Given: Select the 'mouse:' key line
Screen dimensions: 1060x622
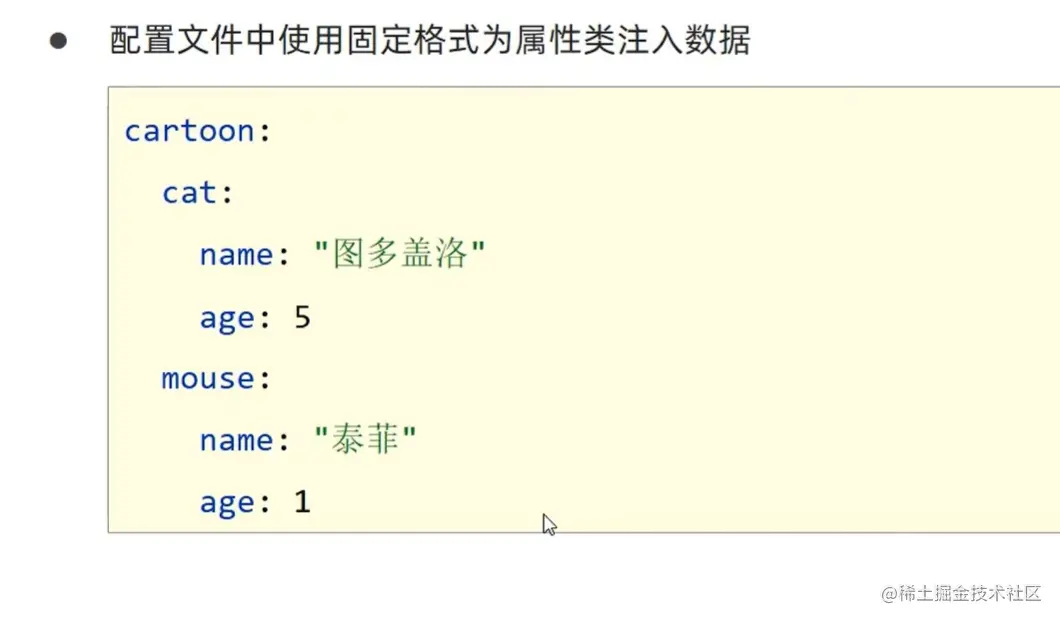Looking at the screenshot, I should pos(216,379).
